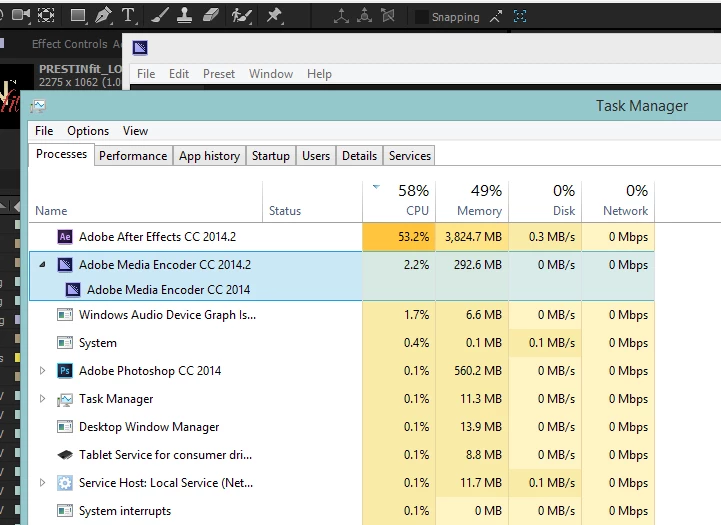721x525 pixels.
Task: Click the Task Manager title bar icon
Action: (38, 107)
